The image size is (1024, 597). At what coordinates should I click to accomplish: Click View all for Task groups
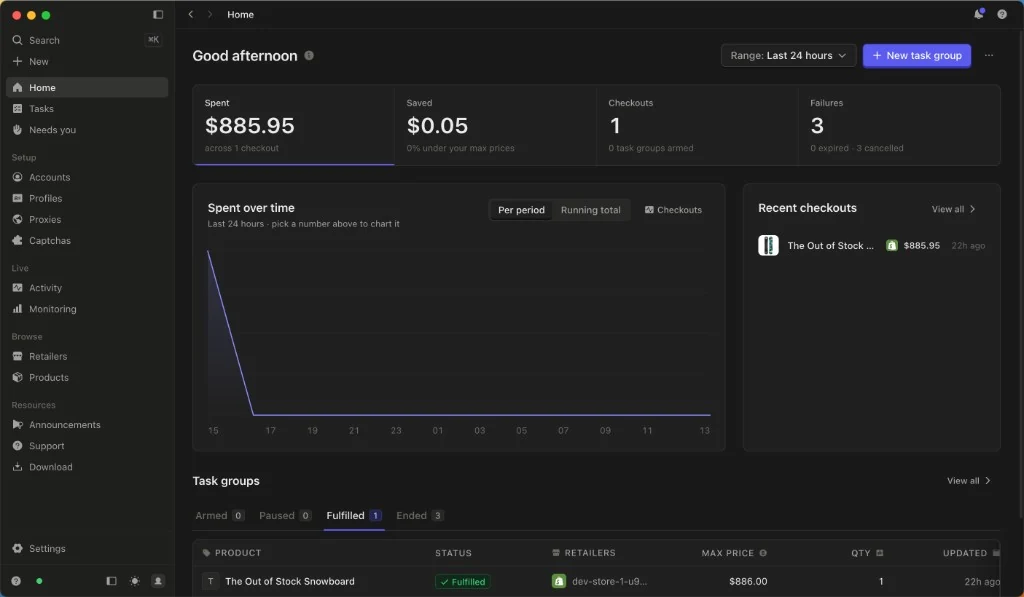pyautogui.click(x=968, y=481)
